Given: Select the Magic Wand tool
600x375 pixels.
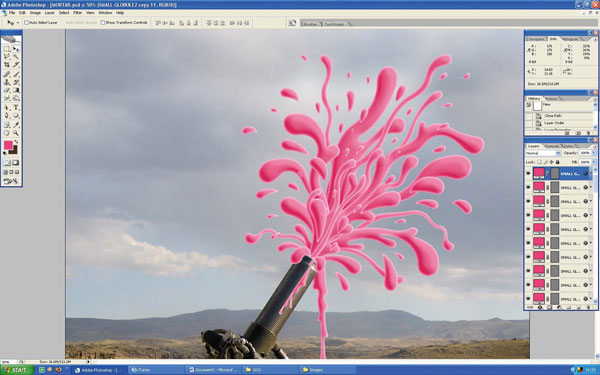Looking at the screenshot, I should point(16,56).
